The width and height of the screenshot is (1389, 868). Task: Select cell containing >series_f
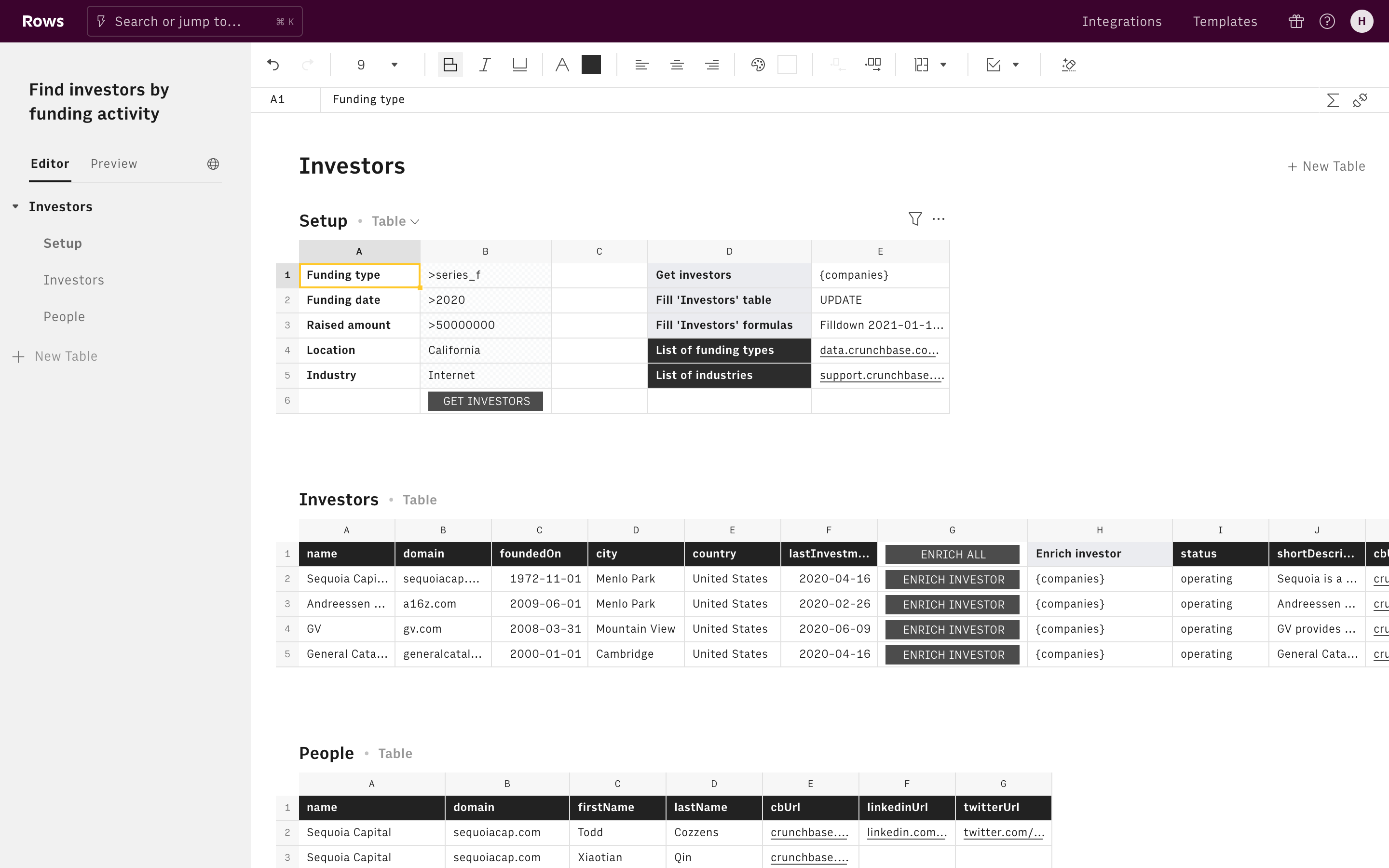tap(486, 275)
